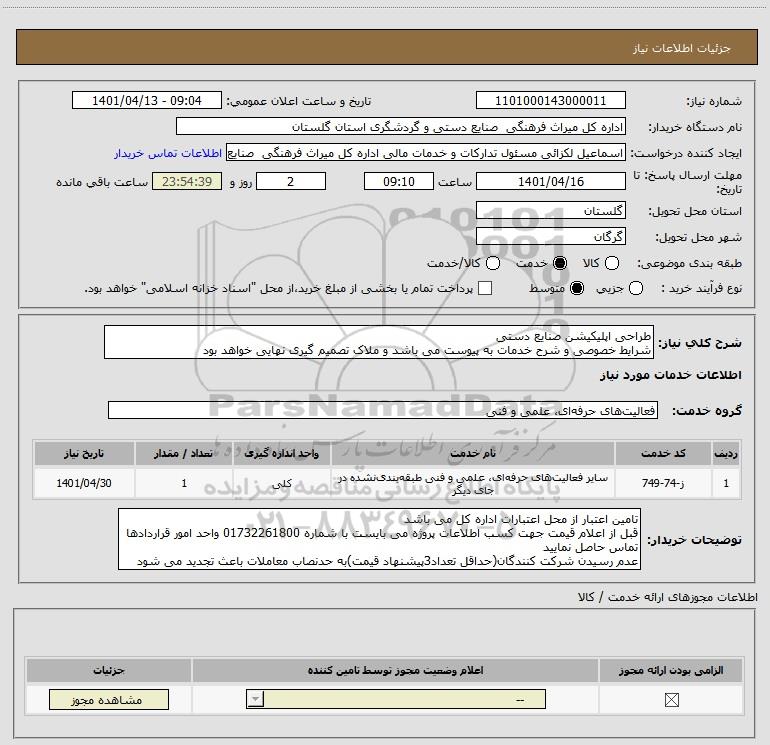
Task: Click the تعداد / مقدار column header
Action: (x=184, y=453)
